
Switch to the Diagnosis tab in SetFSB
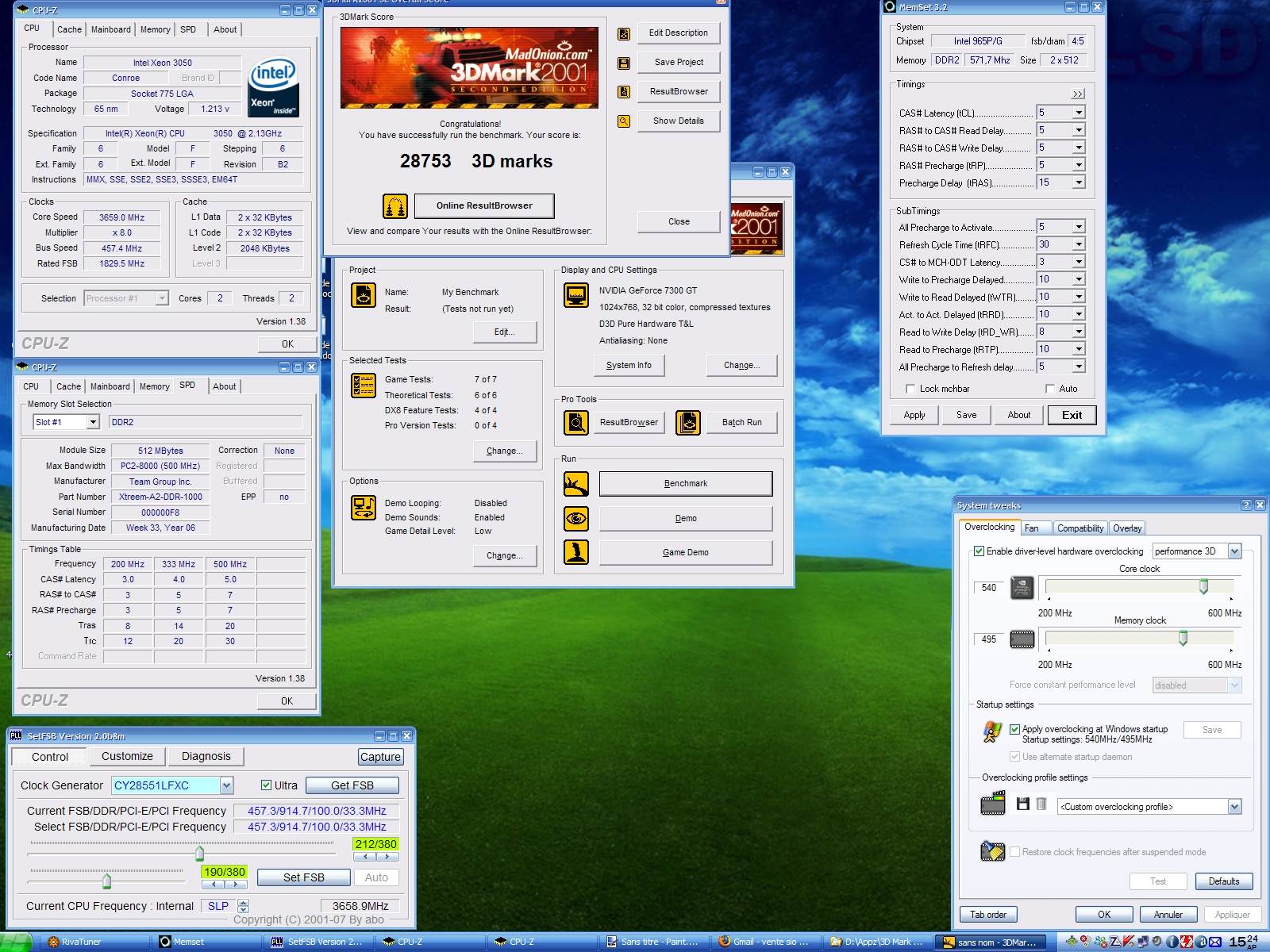[x=206, y=756]
